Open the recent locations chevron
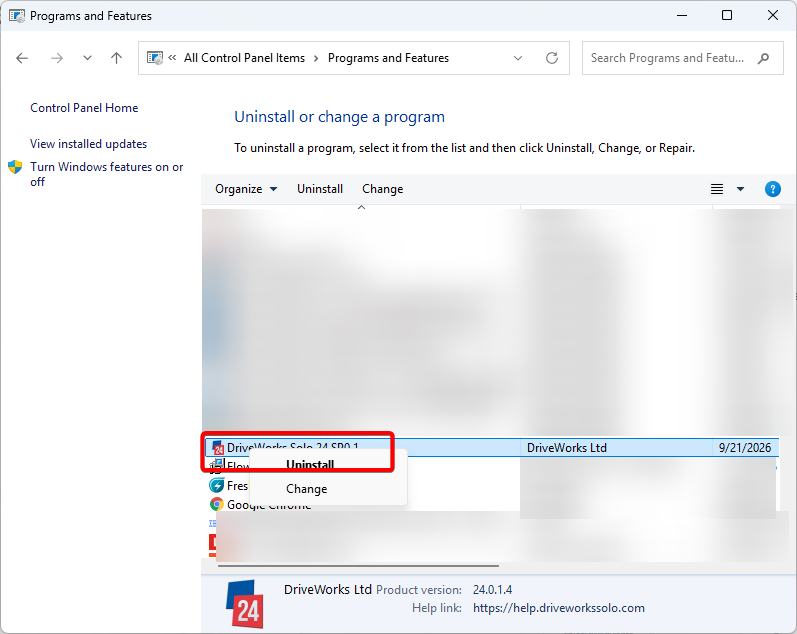Screen dimensions: 797x634 [x=87, y=58]
